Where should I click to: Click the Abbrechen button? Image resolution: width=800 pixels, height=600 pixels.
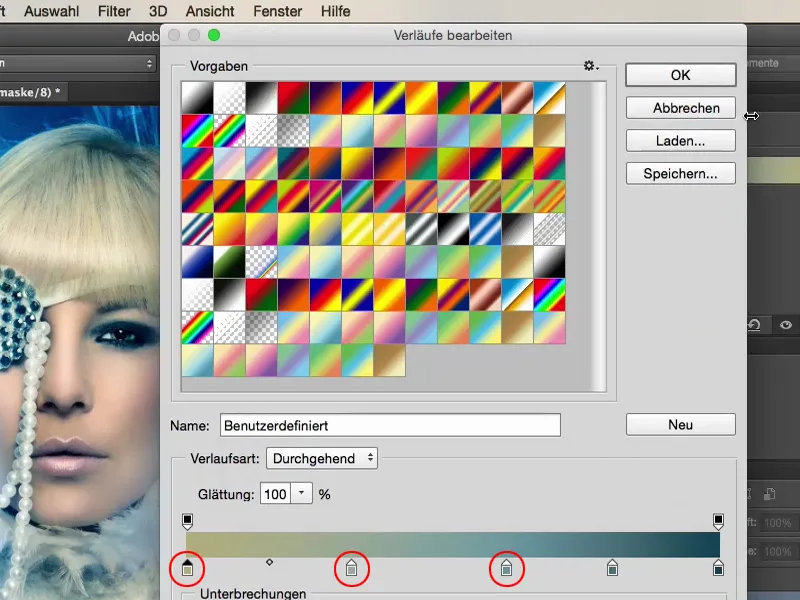pos(681,108)
